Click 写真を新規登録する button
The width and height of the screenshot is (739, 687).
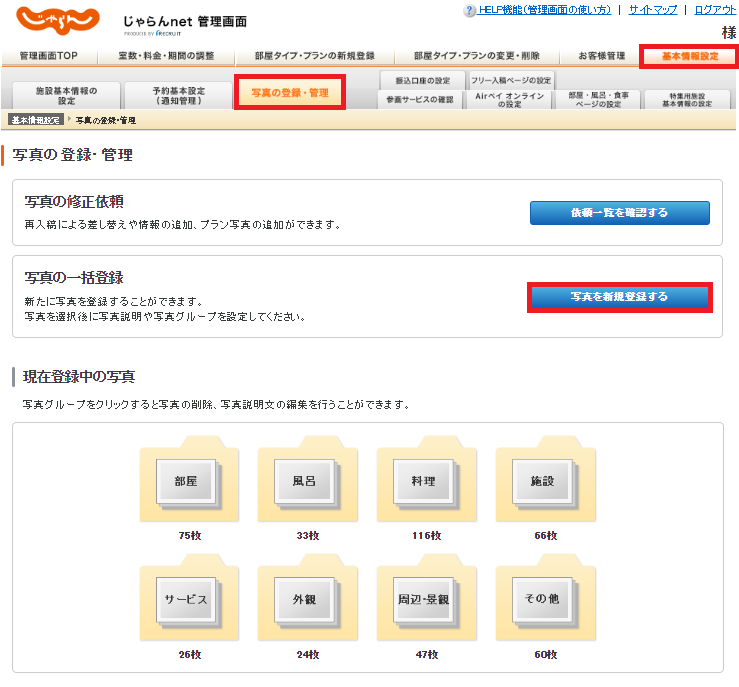pos(619,297)
